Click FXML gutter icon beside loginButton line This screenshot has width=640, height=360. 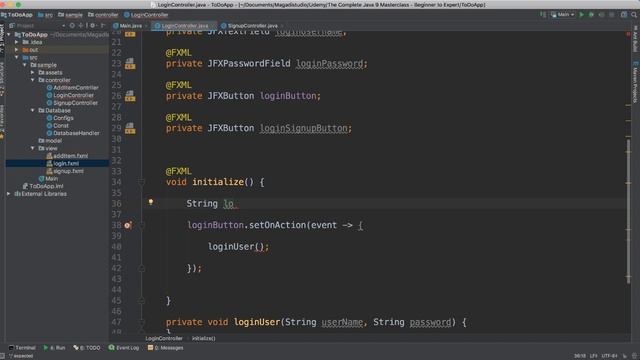(130, 96)
